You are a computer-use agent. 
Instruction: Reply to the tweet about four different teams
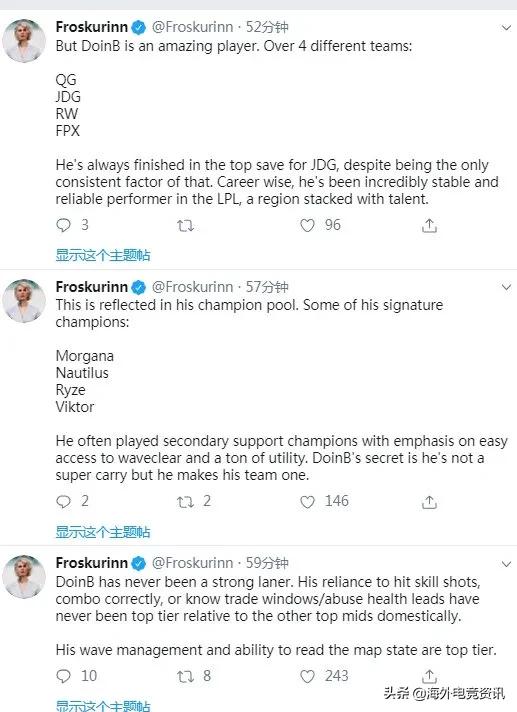click(64, 225)
